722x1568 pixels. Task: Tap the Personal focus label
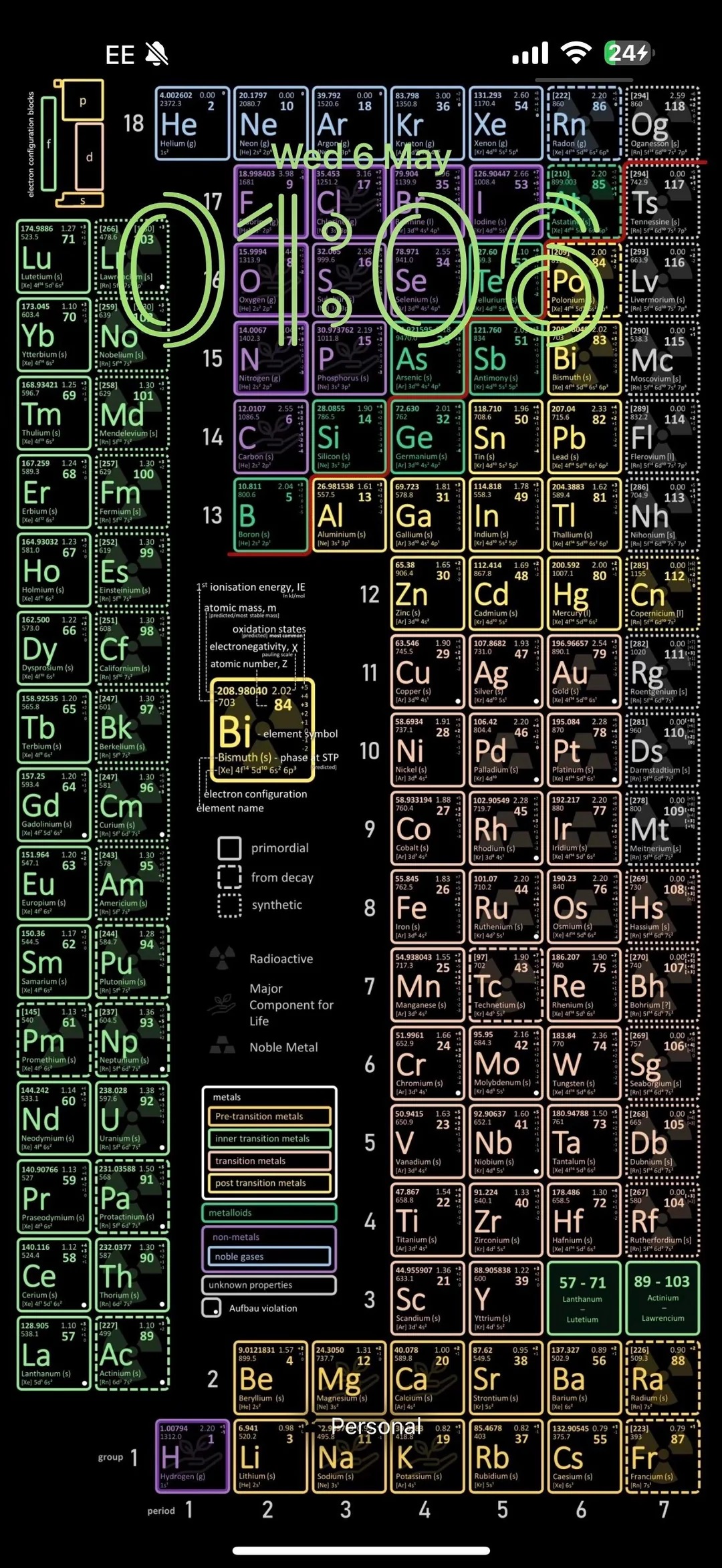[376, 1426]
